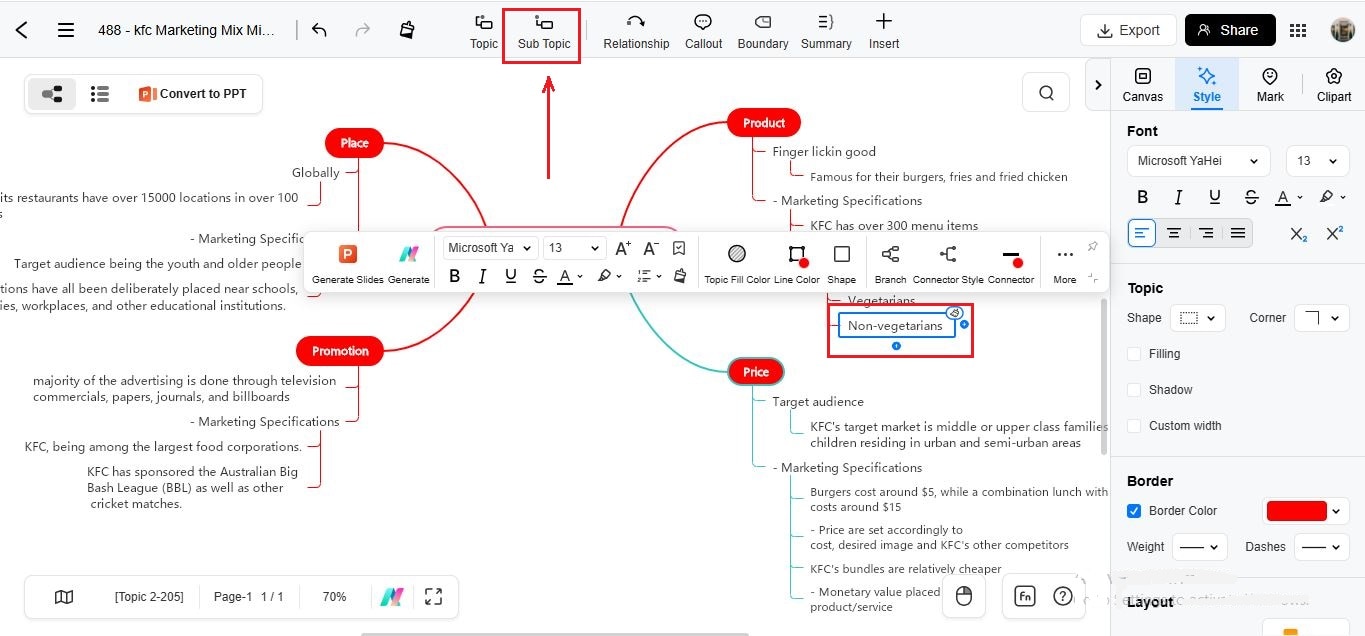The image size is (1365, 636).
Task: Enable the Filling checkbox
Action: pos(1134,354)
